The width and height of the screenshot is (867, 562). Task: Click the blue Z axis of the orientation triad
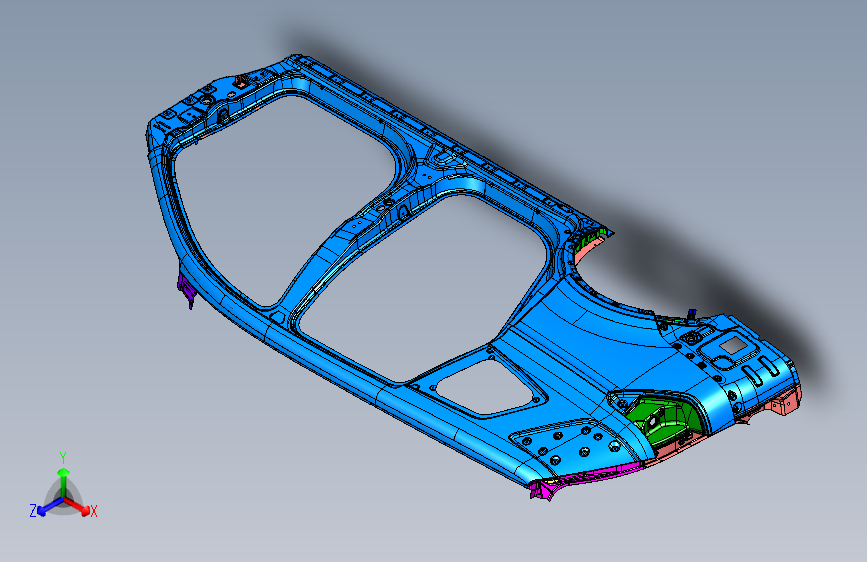click(x=49, y=507)
